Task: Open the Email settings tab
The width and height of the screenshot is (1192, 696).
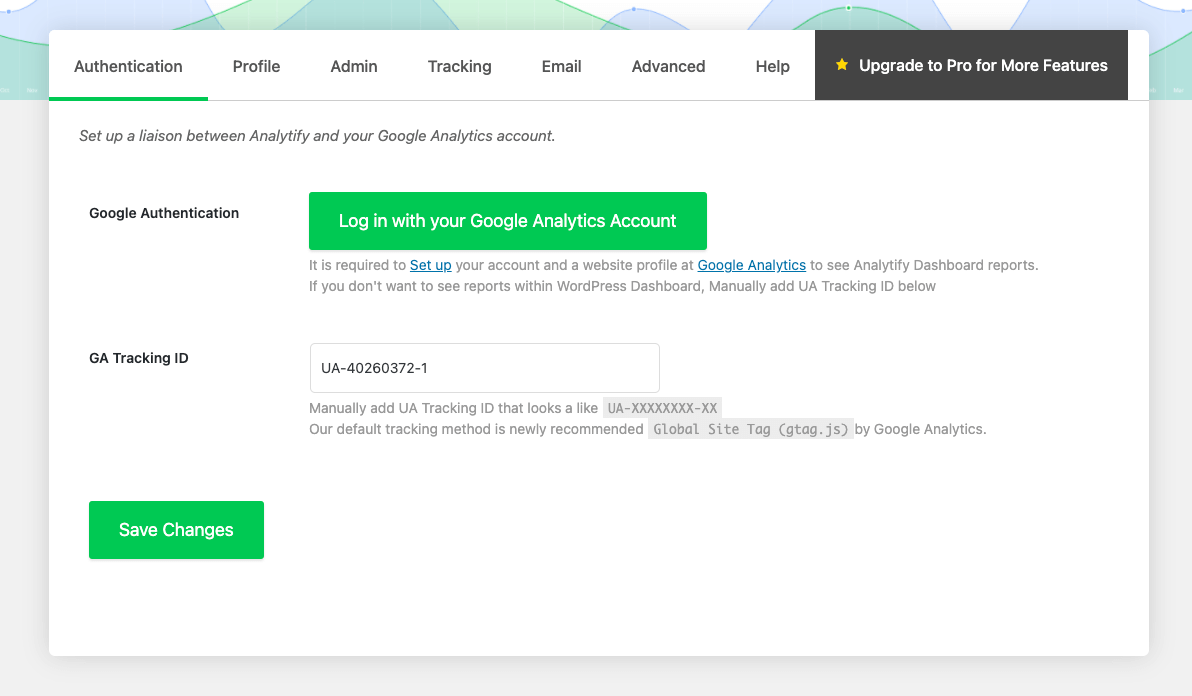Action: click(x=561, y=66)
